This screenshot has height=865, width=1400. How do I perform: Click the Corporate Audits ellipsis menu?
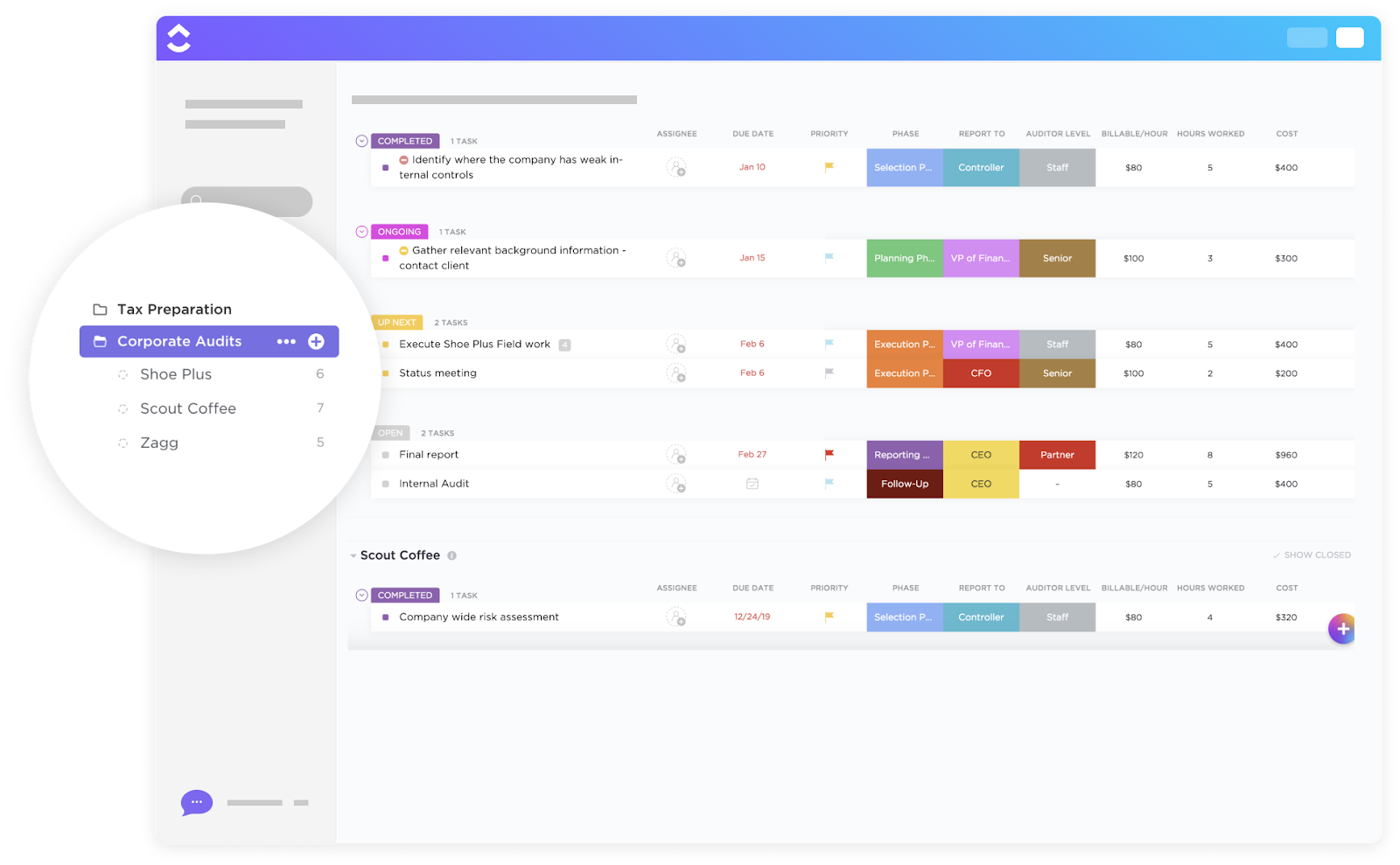click(286, 342)
